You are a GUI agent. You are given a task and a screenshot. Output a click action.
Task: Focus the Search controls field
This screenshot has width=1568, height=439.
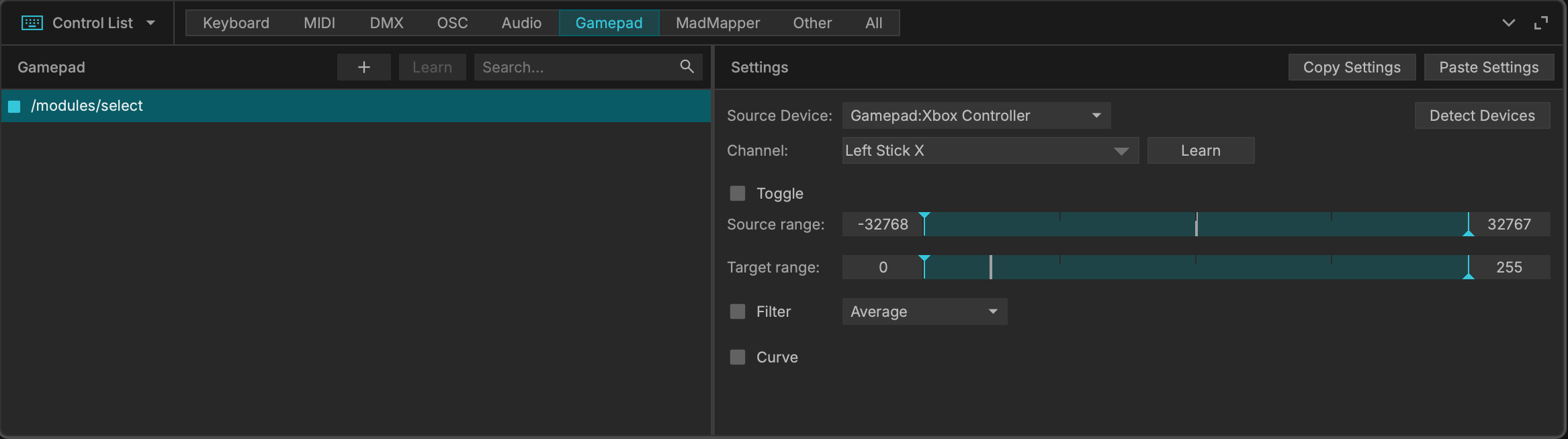589,67
